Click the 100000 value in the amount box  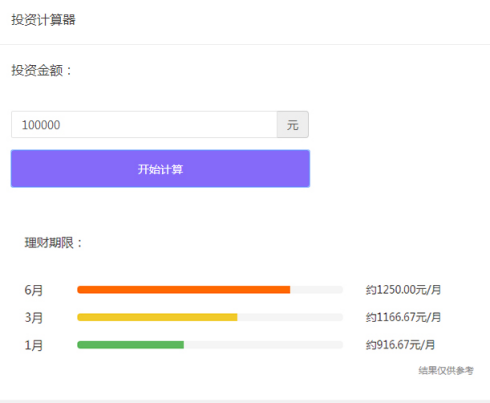[x=41, y=125]
